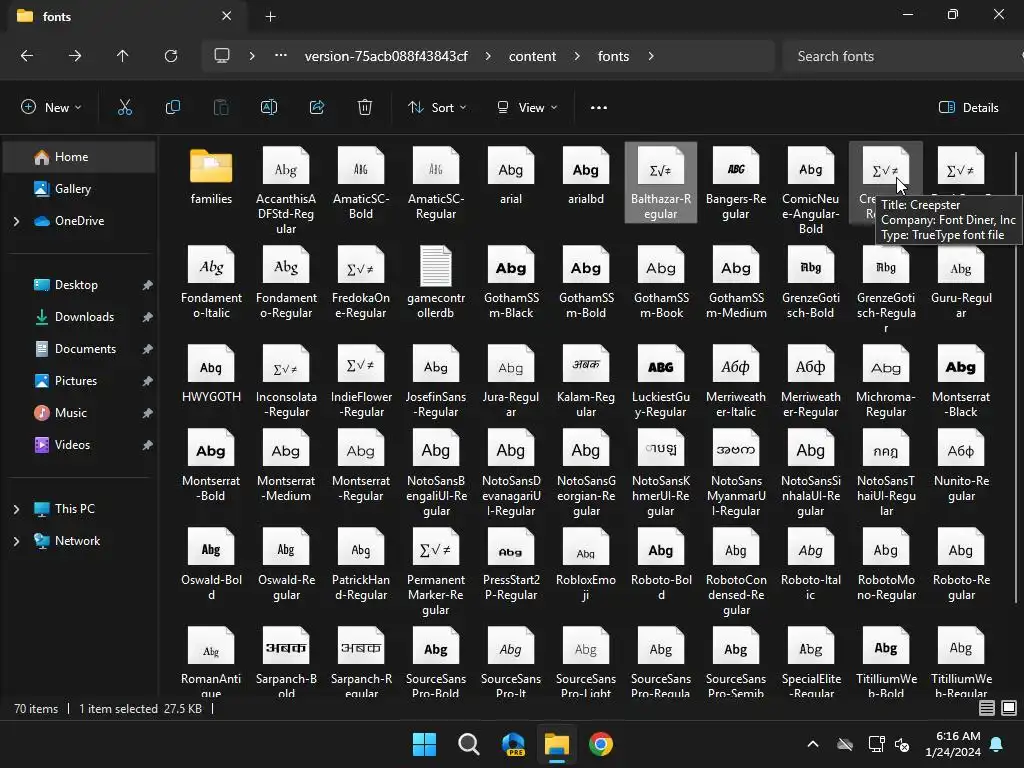Viewport: 1024px width, 768px height.
Task: Select the gamecontrollerdb file
Action: [436, 283]
